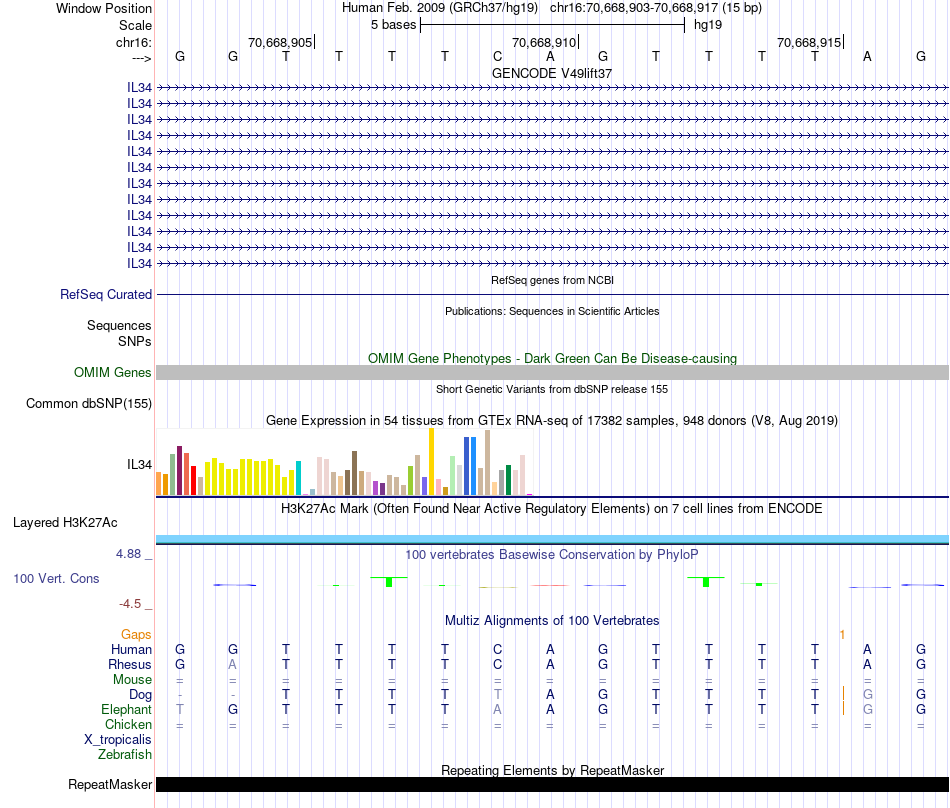Select the Scale label in the left column
The image size is (950, 808).
(x=135, y=25)
